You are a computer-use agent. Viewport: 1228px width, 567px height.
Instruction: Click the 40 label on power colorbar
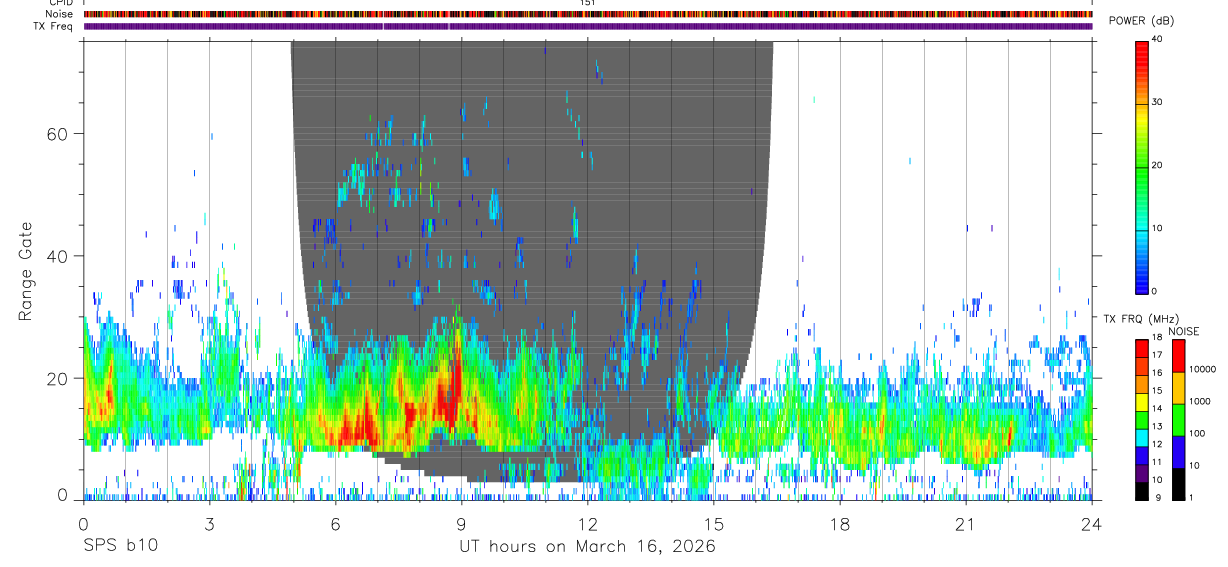1158,40
